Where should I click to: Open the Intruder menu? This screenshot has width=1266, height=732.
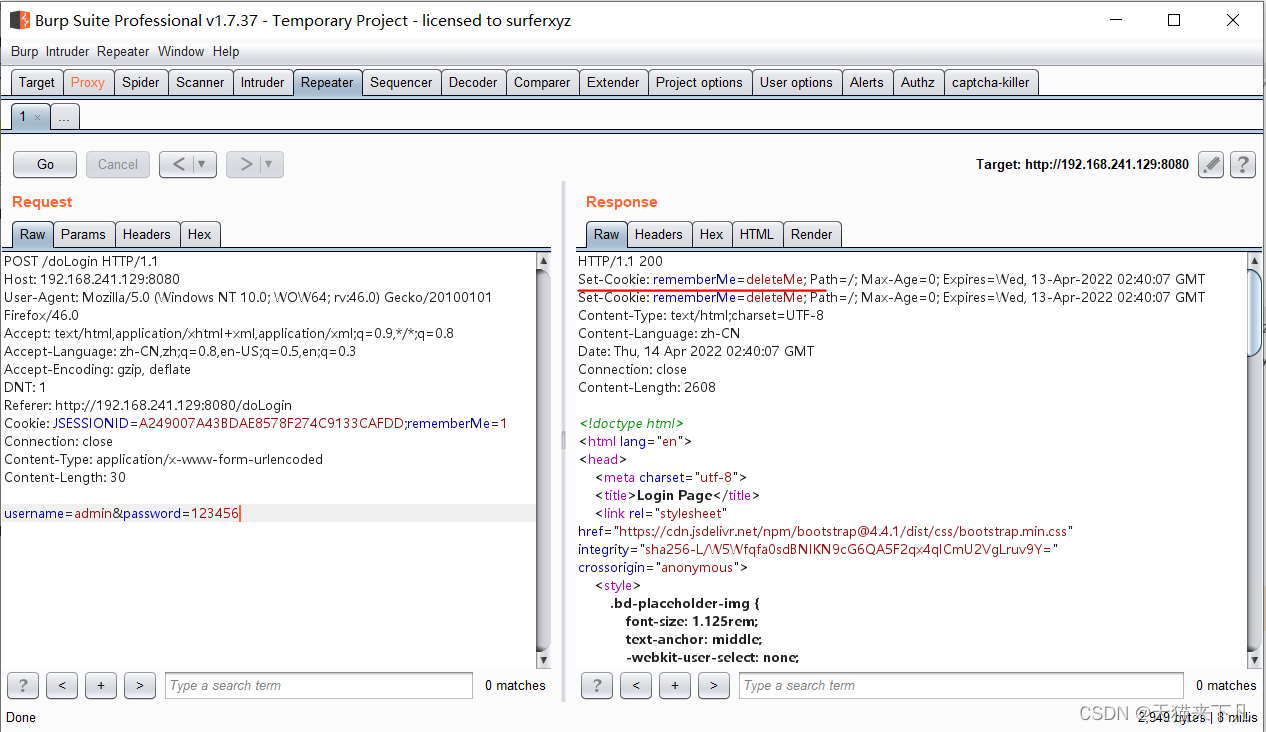coord(67,51)
